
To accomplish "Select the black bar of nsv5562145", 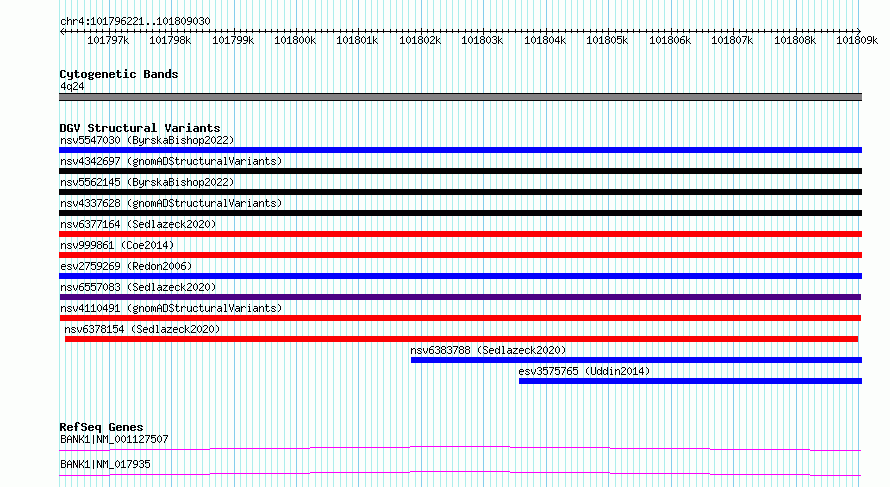I will (x=460, y=192).
